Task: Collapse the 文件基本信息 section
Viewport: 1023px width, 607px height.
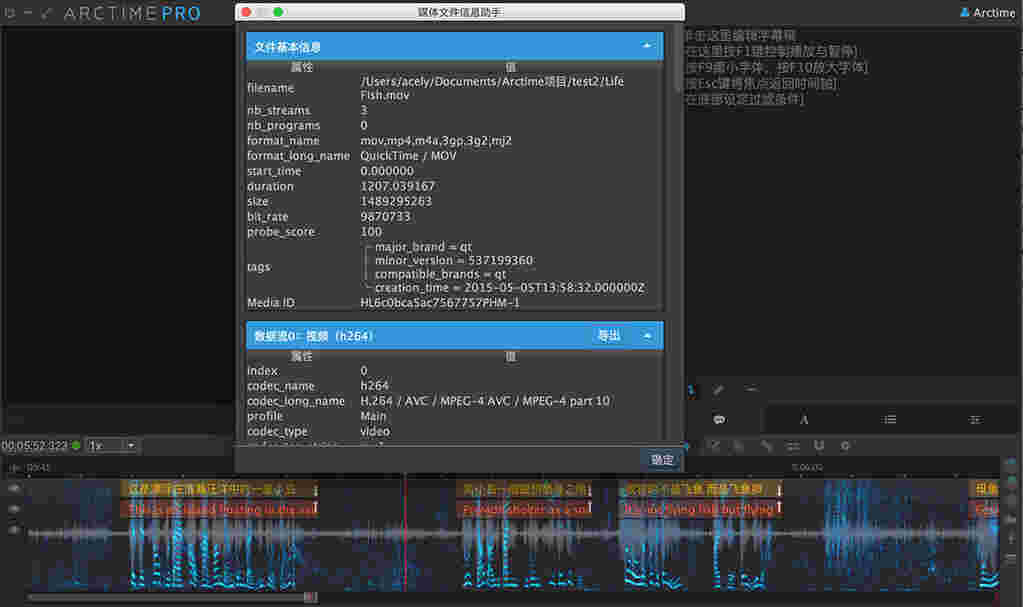Action: (x=647, y=45)
